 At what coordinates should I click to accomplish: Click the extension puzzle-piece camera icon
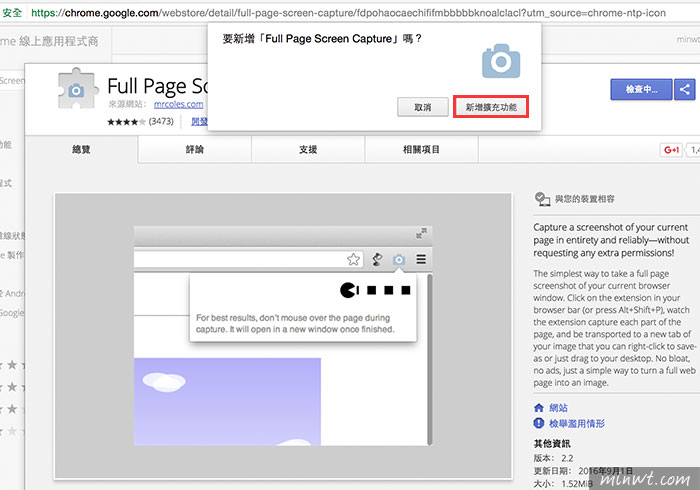pos(77,88)
